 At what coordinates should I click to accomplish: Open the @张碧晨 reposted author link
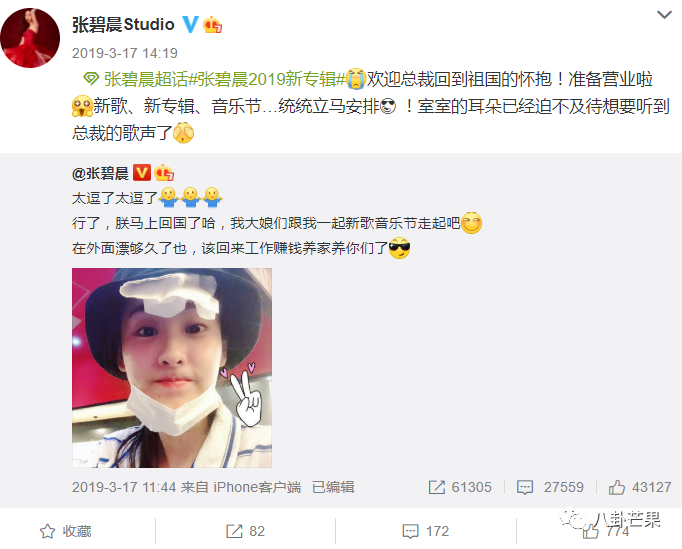click(x=100, y=174)
